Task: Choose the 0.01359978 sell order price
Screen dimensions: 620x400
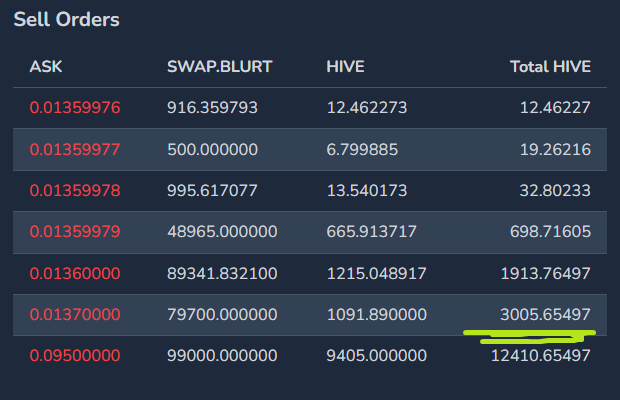Action: [x=75, y=190]
